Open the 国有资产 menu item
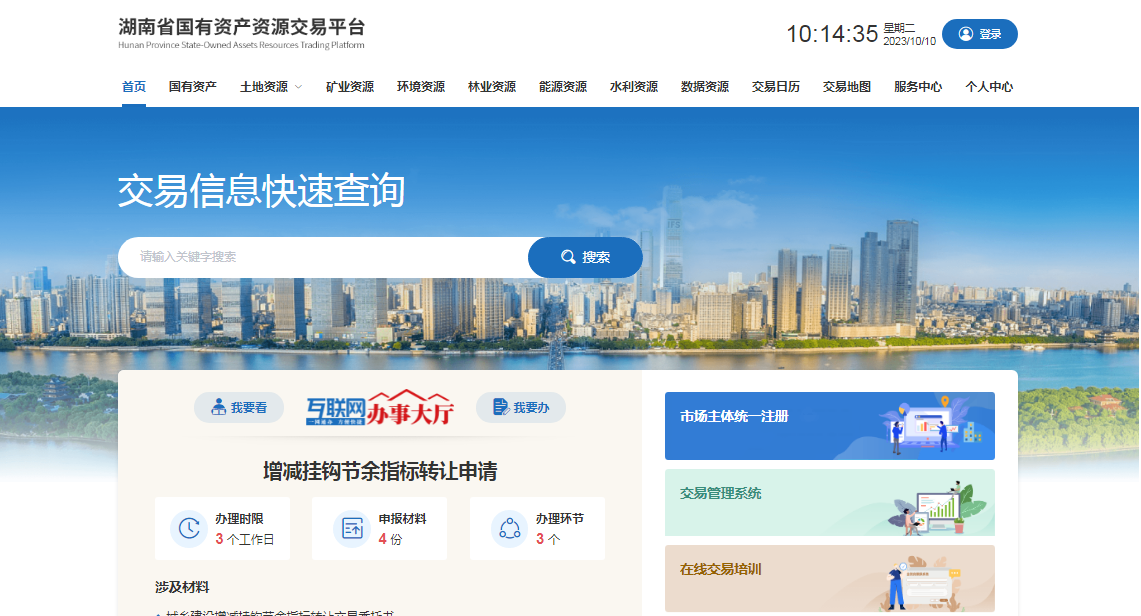Image resolution: width=1141 pixels, height=616 pixels. (x=192, y=87)
